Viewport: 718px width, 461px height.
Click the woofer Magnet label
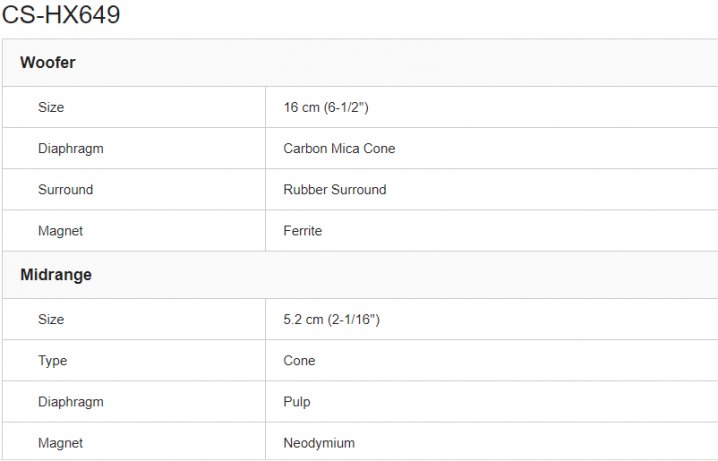tap(60, 231)
